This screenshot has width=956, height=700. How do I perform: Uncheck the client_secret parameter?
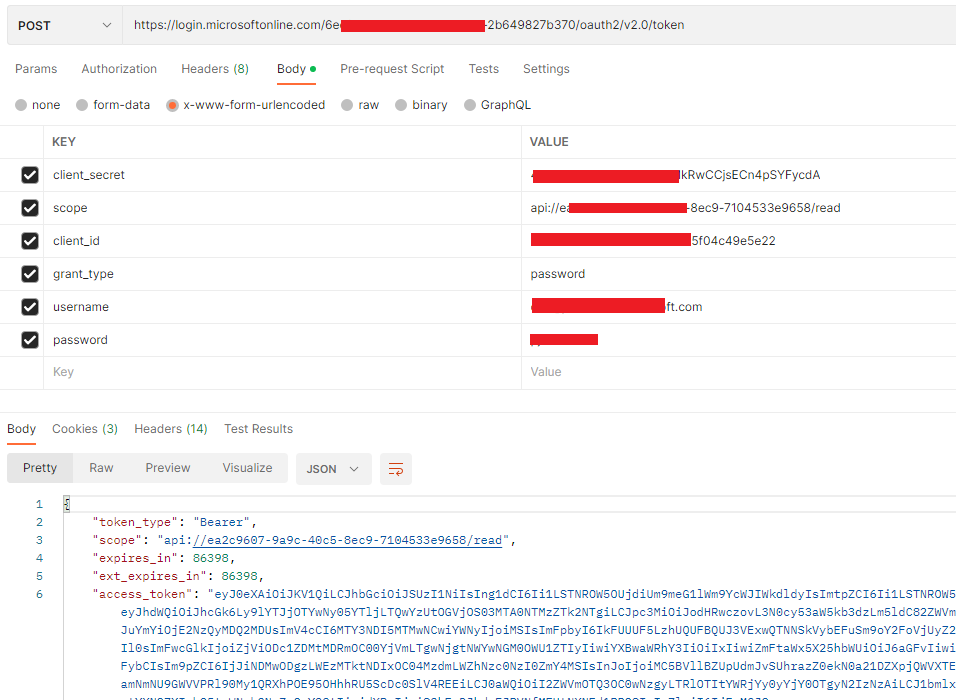tap(30, 174)
